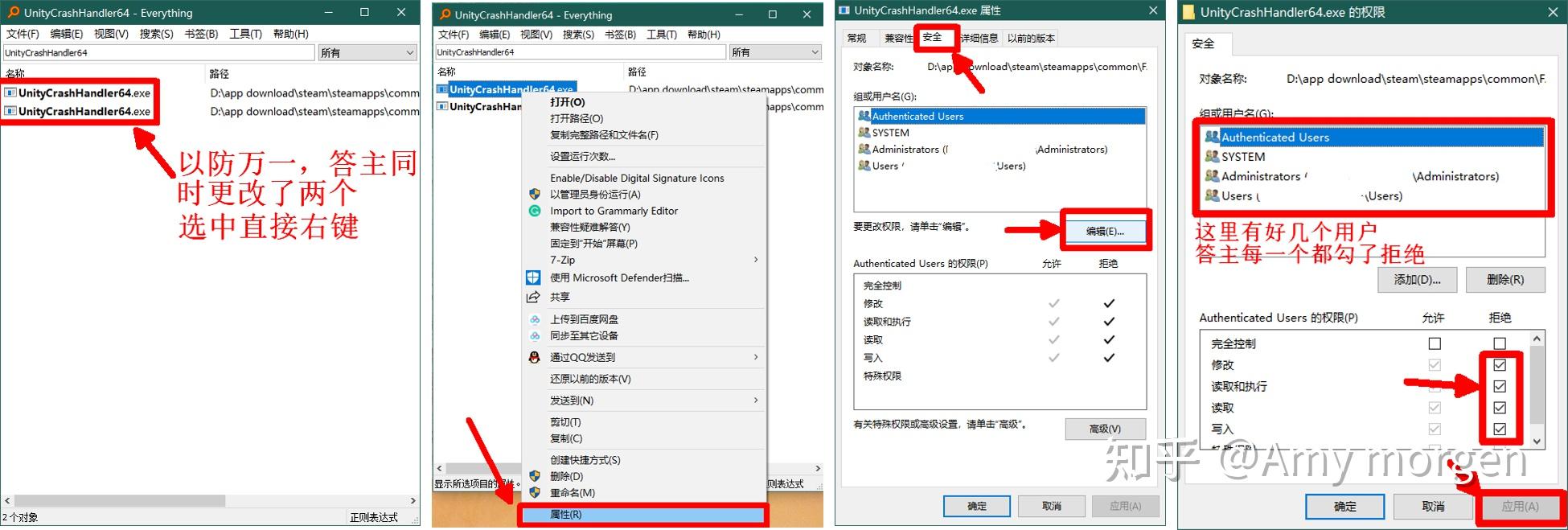
Task: Toggle the 读取和执行 allow checkbox
Action: click(1435, 386)
